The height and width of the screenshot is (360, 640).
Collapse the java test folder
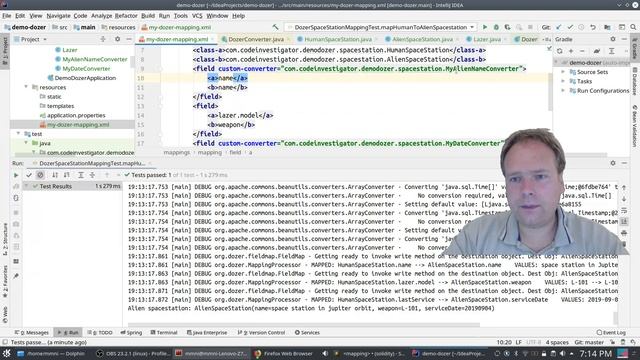click(26, 143)
